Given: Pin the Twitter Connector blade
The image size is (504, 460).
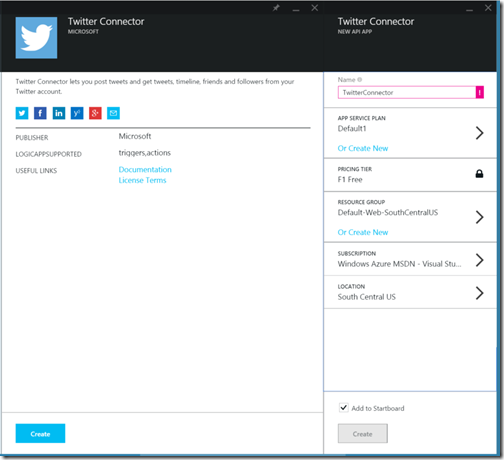Looking at the screenshot, I should [276, 8].
